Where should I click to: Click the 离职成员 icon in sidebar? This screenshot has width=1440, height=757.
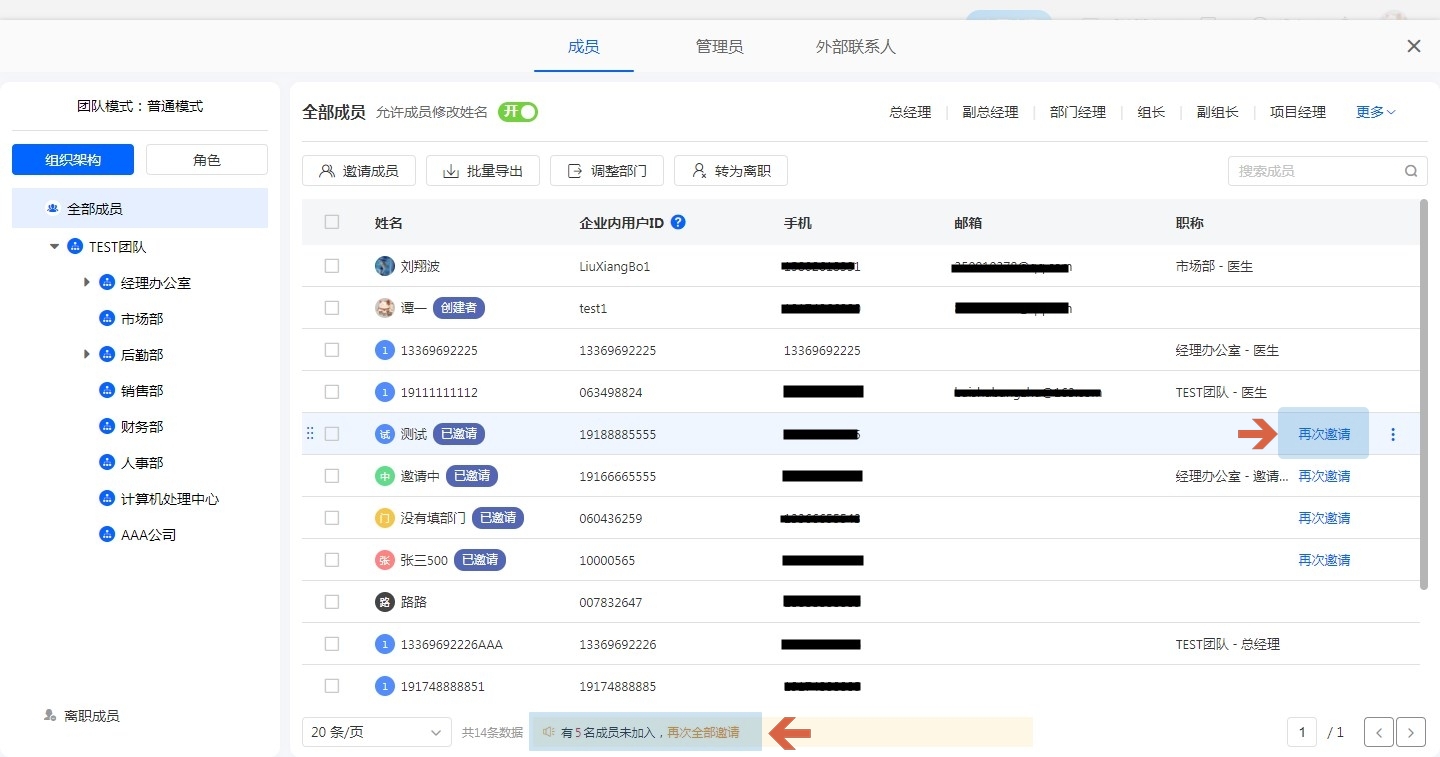pos(50,716)
